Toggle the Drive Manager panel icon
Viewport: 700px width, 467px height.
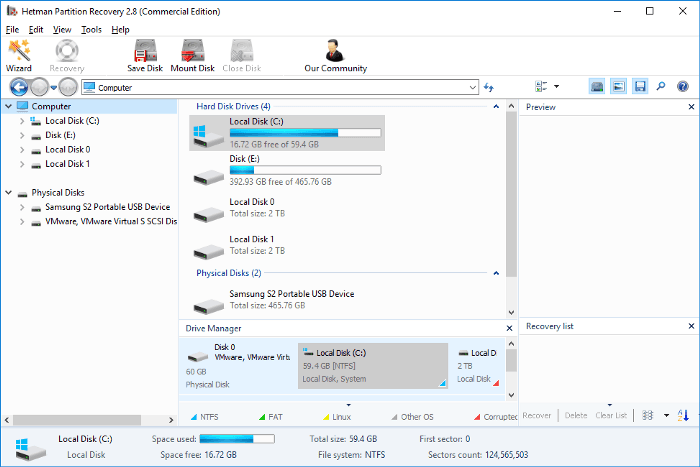click(x=597, y=86)
